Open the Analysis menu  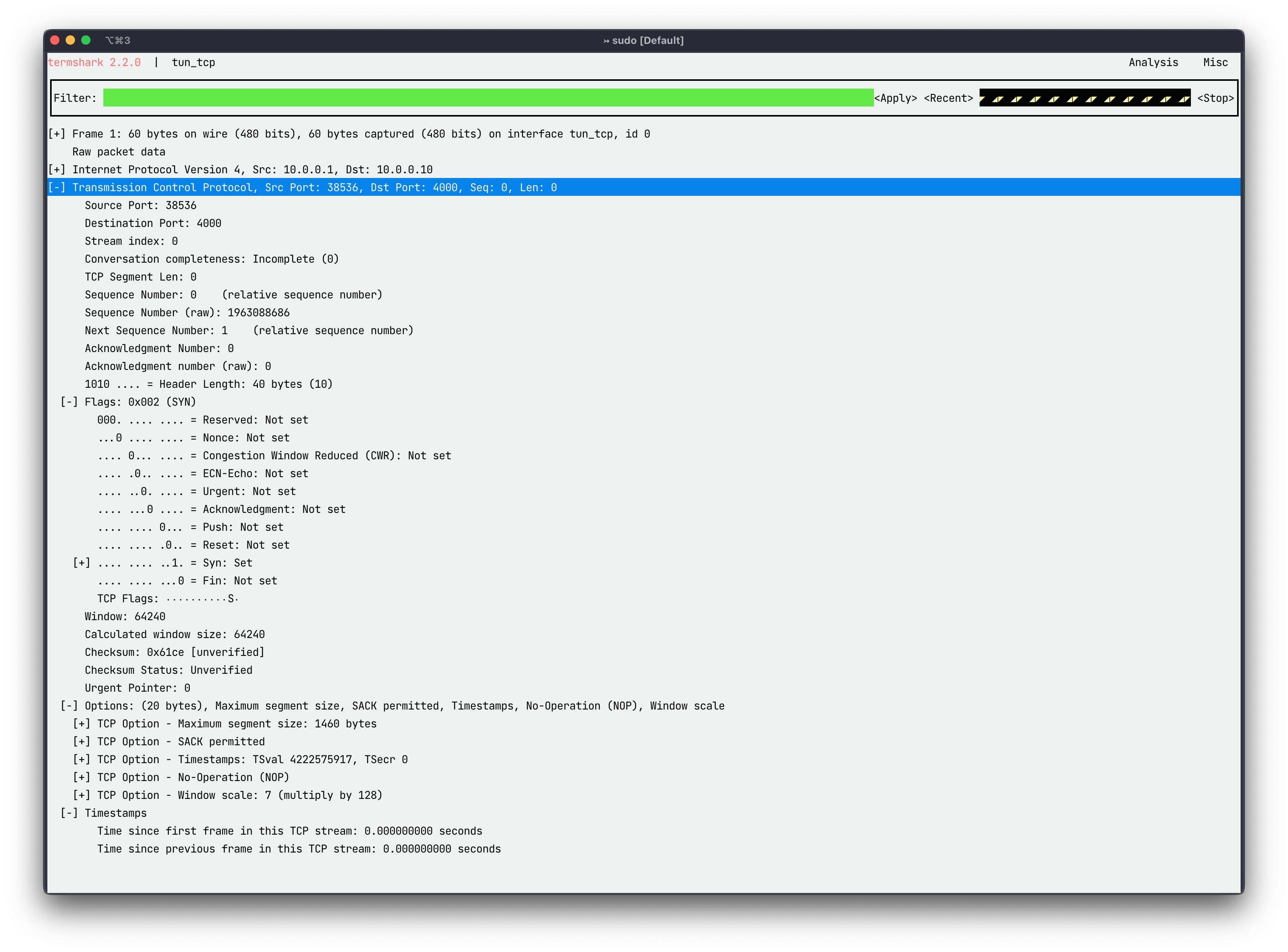click(1152, 62)
